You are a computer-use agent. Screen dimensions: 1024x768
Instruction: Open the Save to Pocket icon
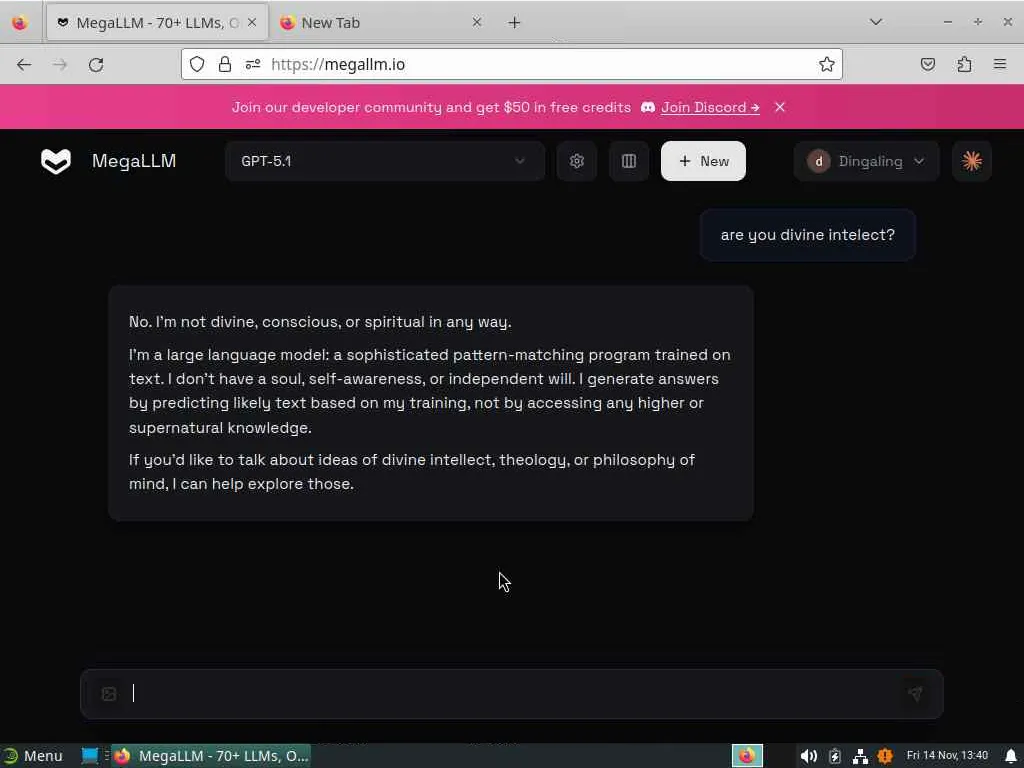(x=928, y=64)
